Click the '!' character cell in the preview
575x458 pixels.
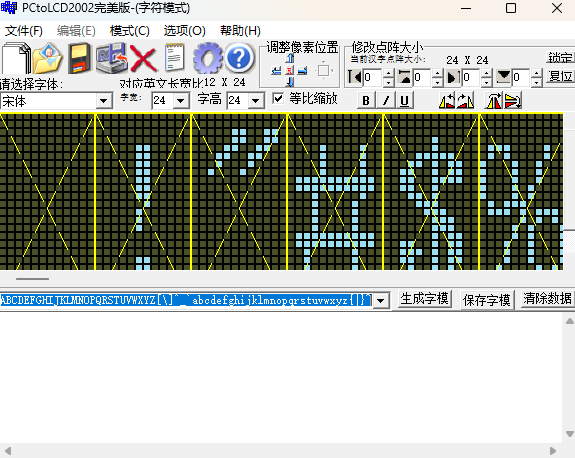point(143,191)
